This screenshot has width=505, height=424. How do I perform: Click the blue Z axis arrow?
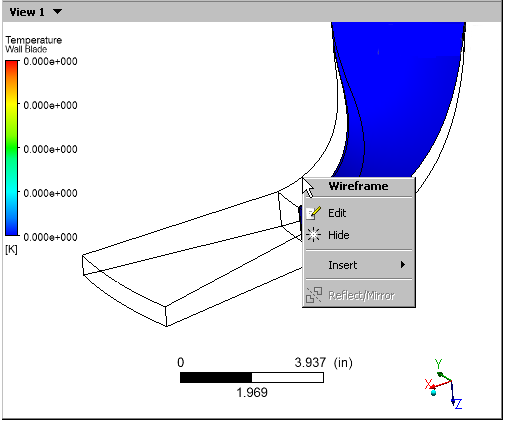coord(453,393)
